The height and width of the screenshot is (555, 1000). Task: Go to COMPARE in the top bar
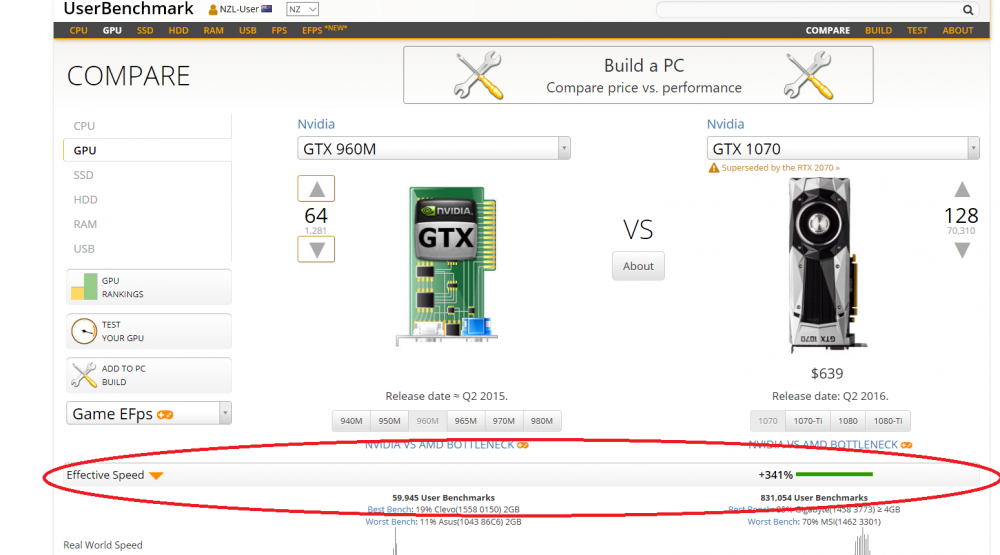point(828,31)
